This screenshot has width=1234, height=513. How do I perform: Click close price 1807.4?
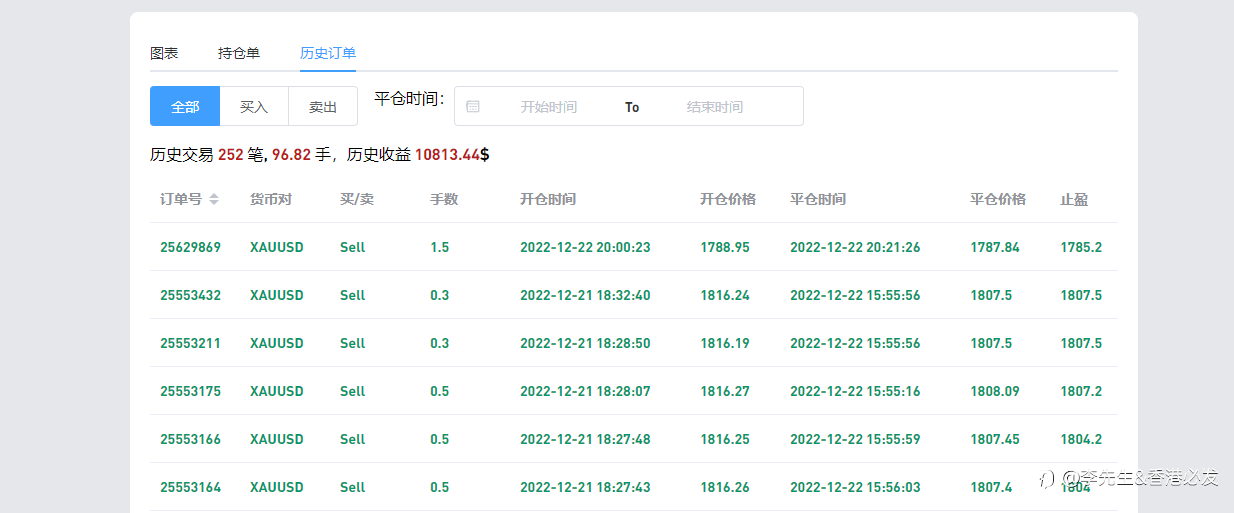coord(991,487)
